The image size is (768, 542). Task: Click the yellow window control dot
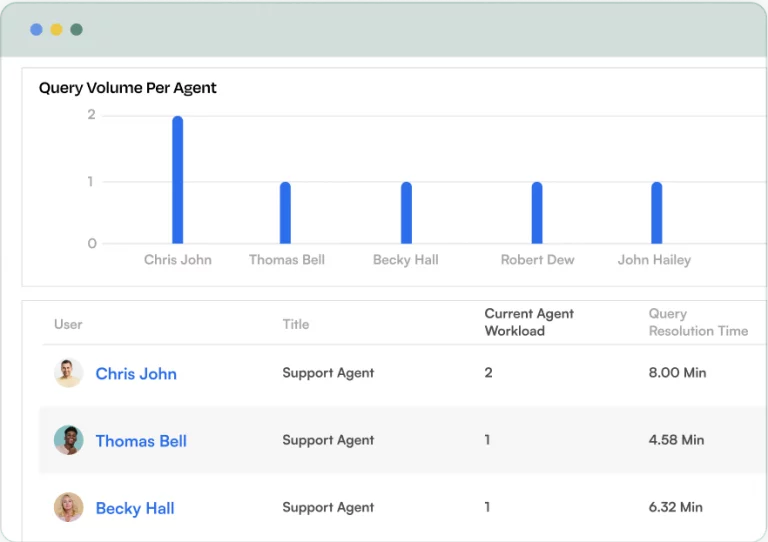tap(56, 29)
